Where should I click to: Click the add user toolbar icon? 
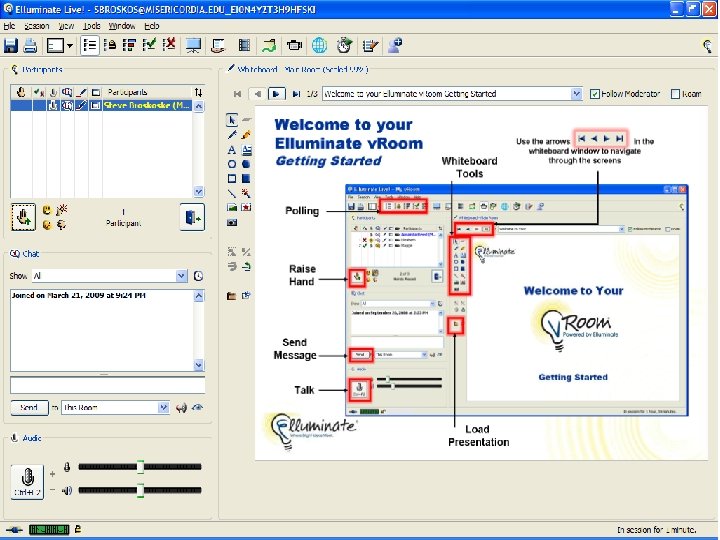pos(395,45)
